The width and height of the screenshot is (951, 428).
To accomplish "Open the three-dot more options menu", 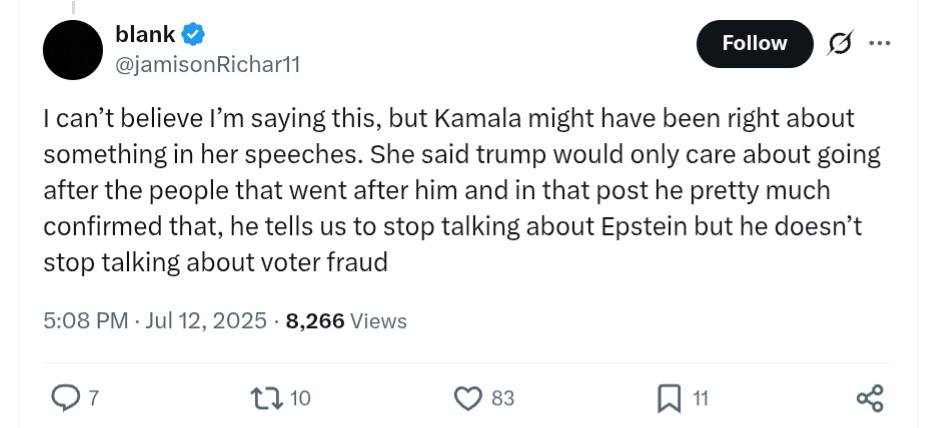I will (880, 44).
